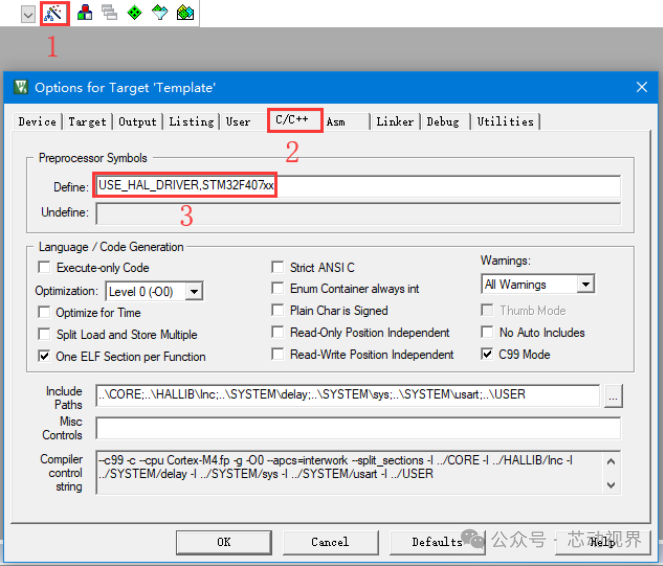663x566 pixels.
Task: Switch to the Linker tab
Action: pyautogui.click(x=395, y=122)
